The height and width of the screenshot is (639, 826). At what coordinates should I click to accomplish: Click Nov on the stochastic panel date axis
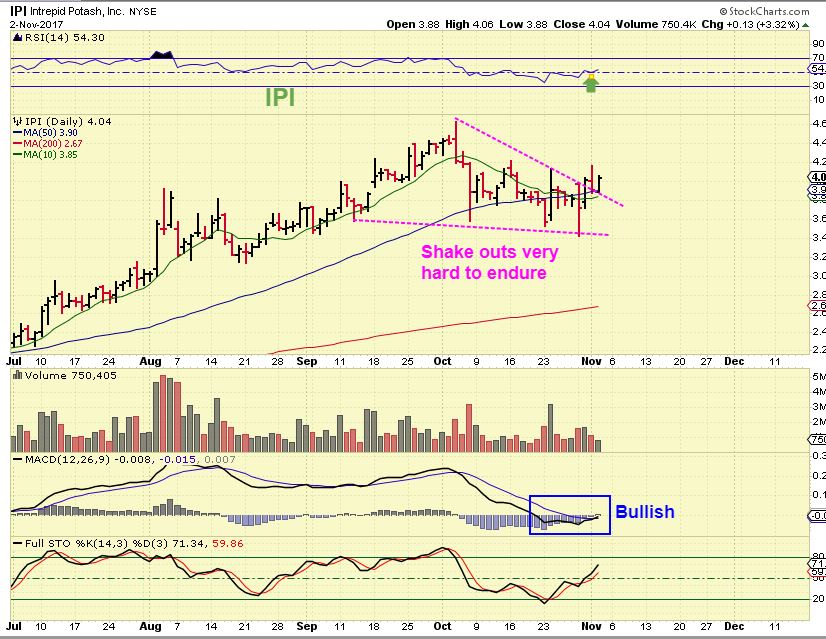591,626
